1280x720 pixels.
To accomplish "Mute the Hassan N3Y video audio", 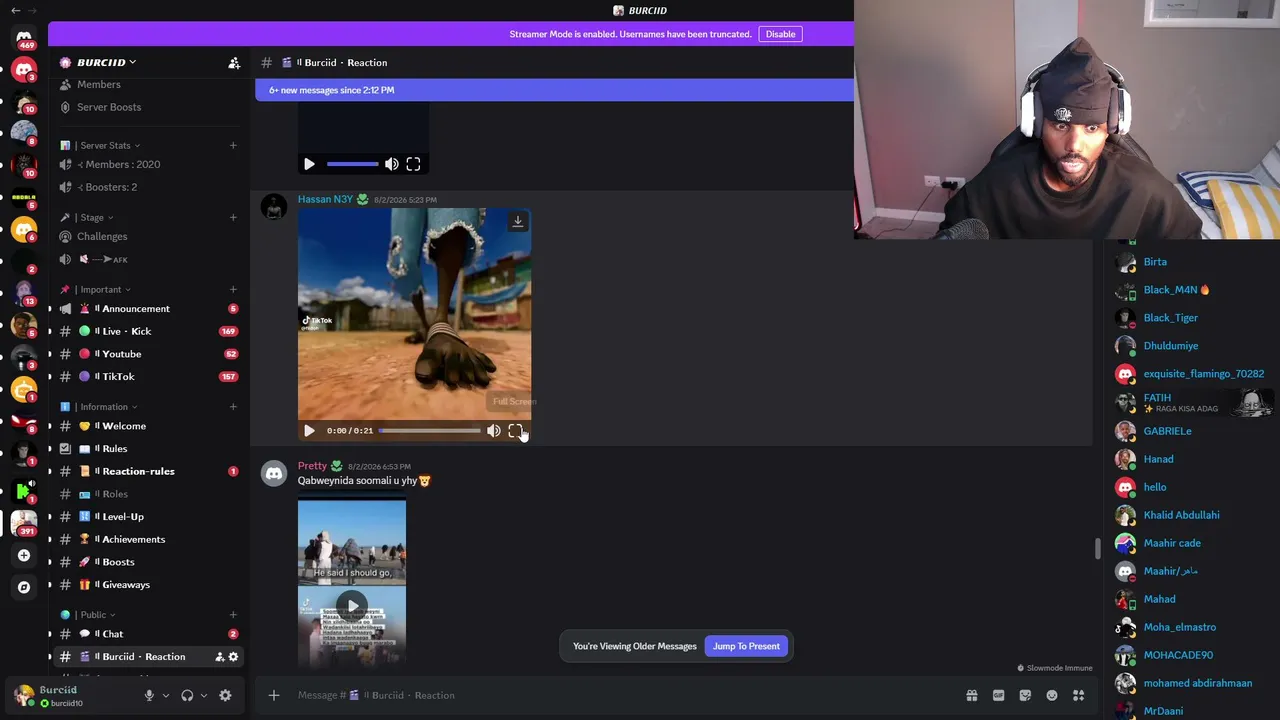I will (x=493, y=431).
